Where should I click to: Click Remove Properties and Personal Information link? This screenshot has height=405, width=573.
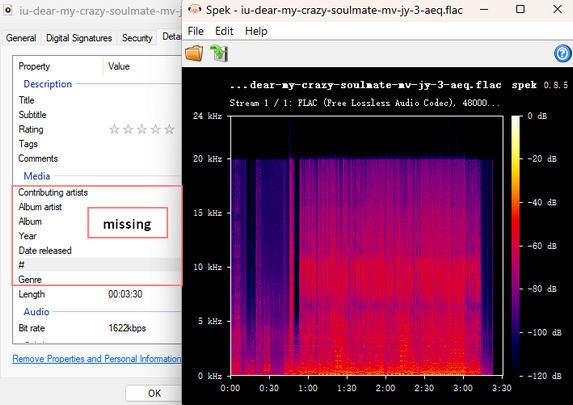pyautogui.click(x=96, y=359)
